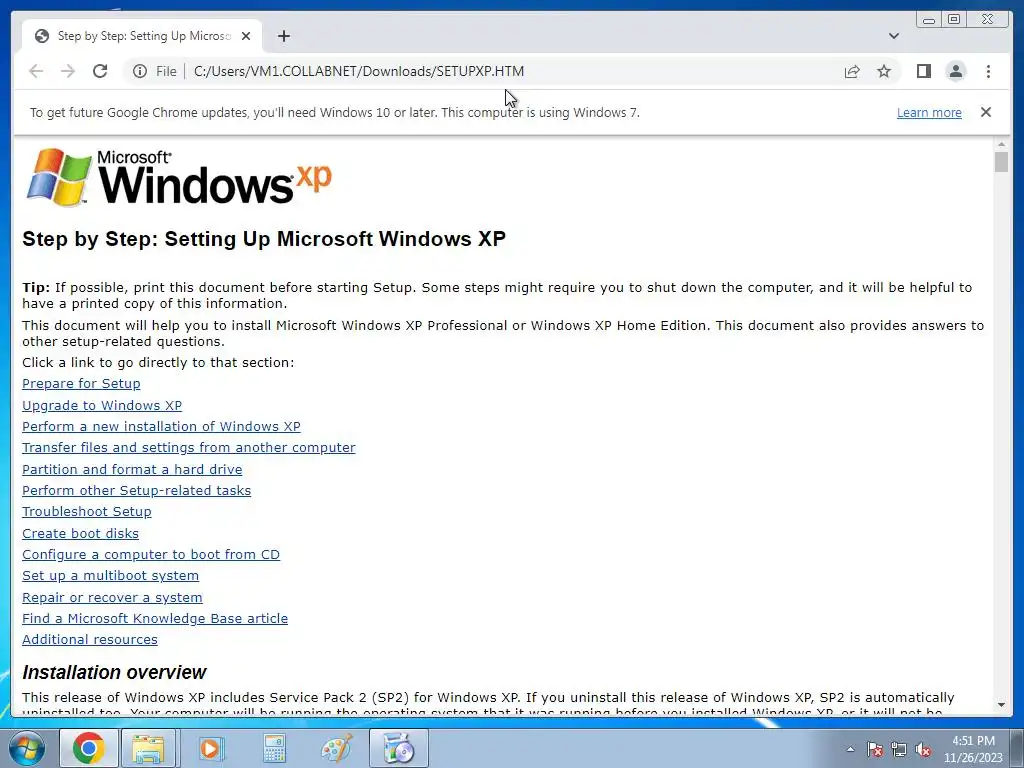Screen dimensions: 1024x768
Task: Click Learn more about Chrome updates
Action: coord(929,112)
